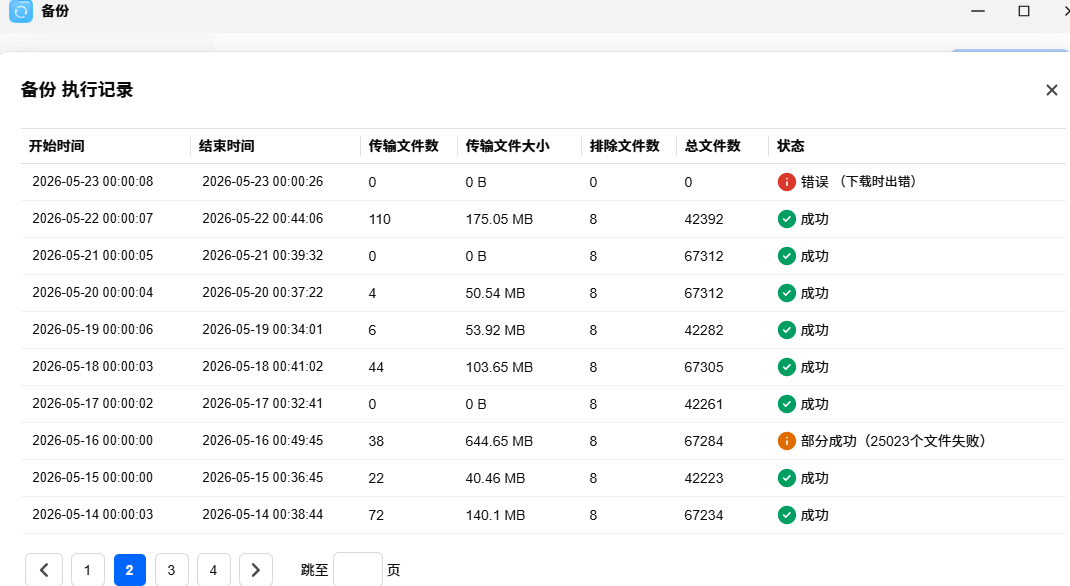This screenshot has width=1070, height=586.
Task: Select the error text 错误（下载时出错）
Action: pos(858,182)
